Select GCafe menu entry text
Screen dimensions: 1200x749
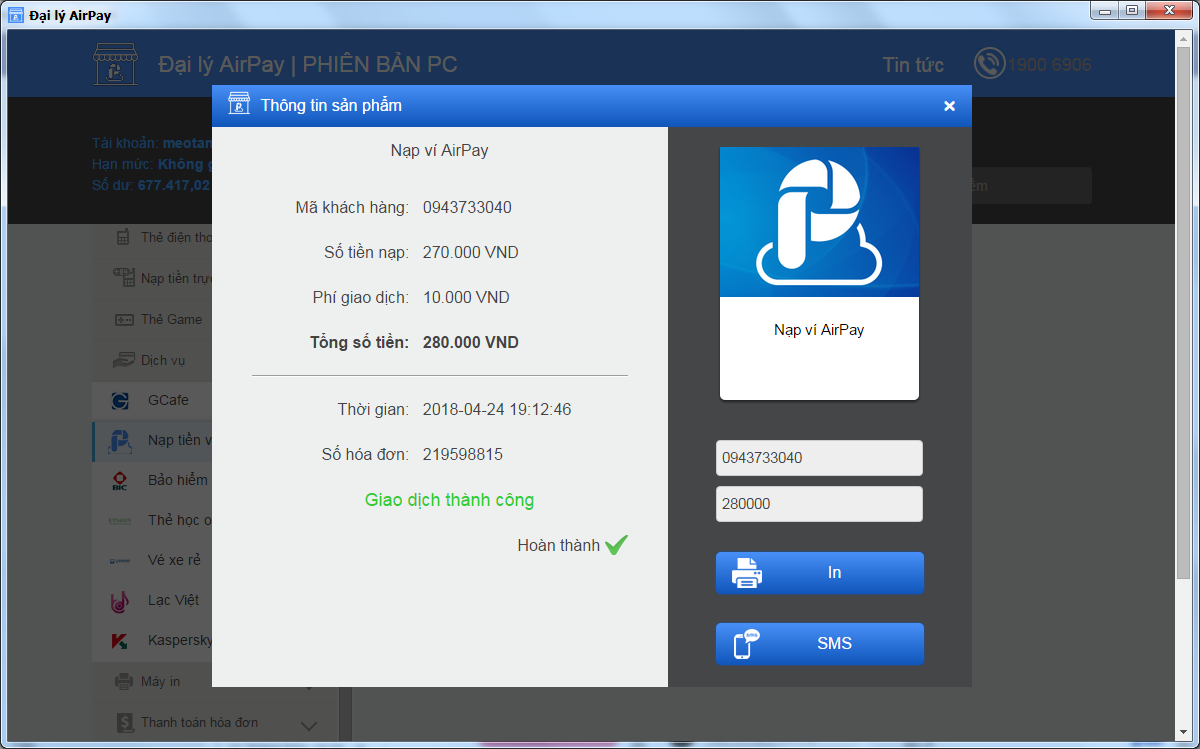pyautogui.click(x=168, y=400)
